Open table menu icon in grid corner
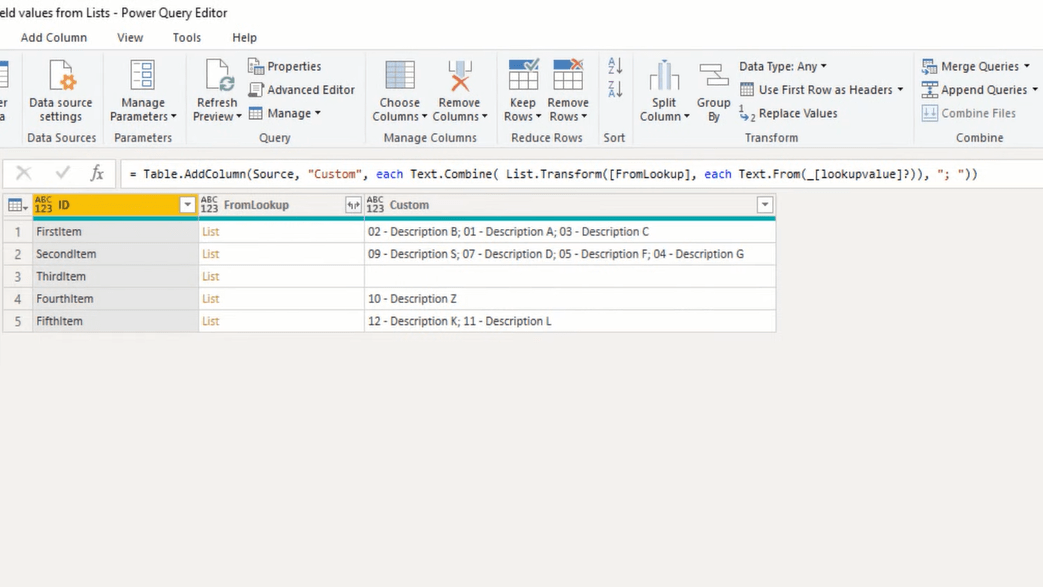Image resolution: width=1043 pixels, height=587 pixels. point(17,205)
